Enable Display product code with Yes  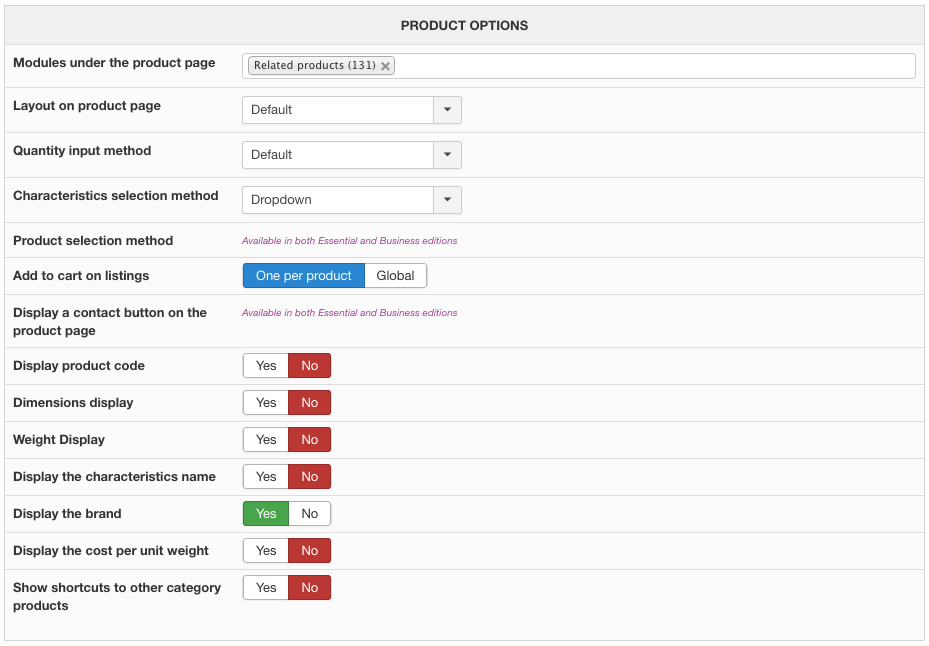266,366
